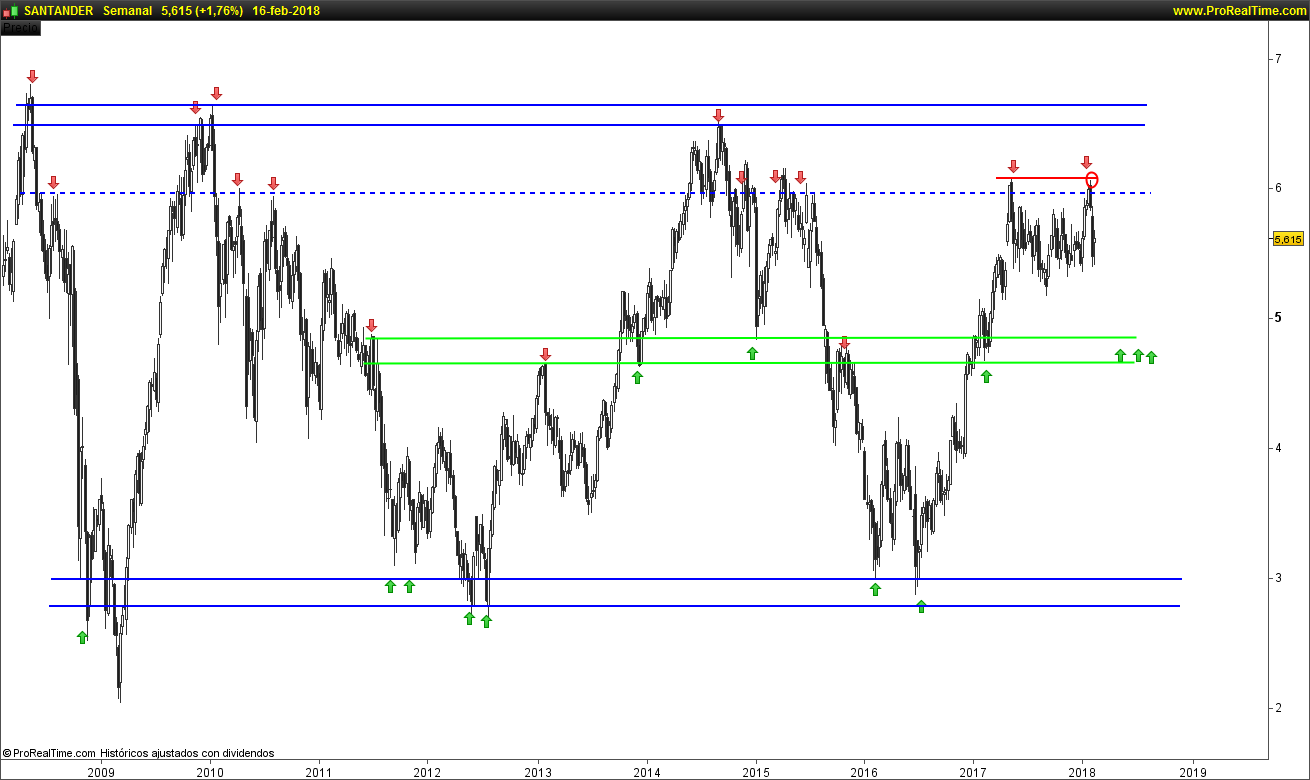Click the 16-feb-2018 date label

[x=285, y=10]
